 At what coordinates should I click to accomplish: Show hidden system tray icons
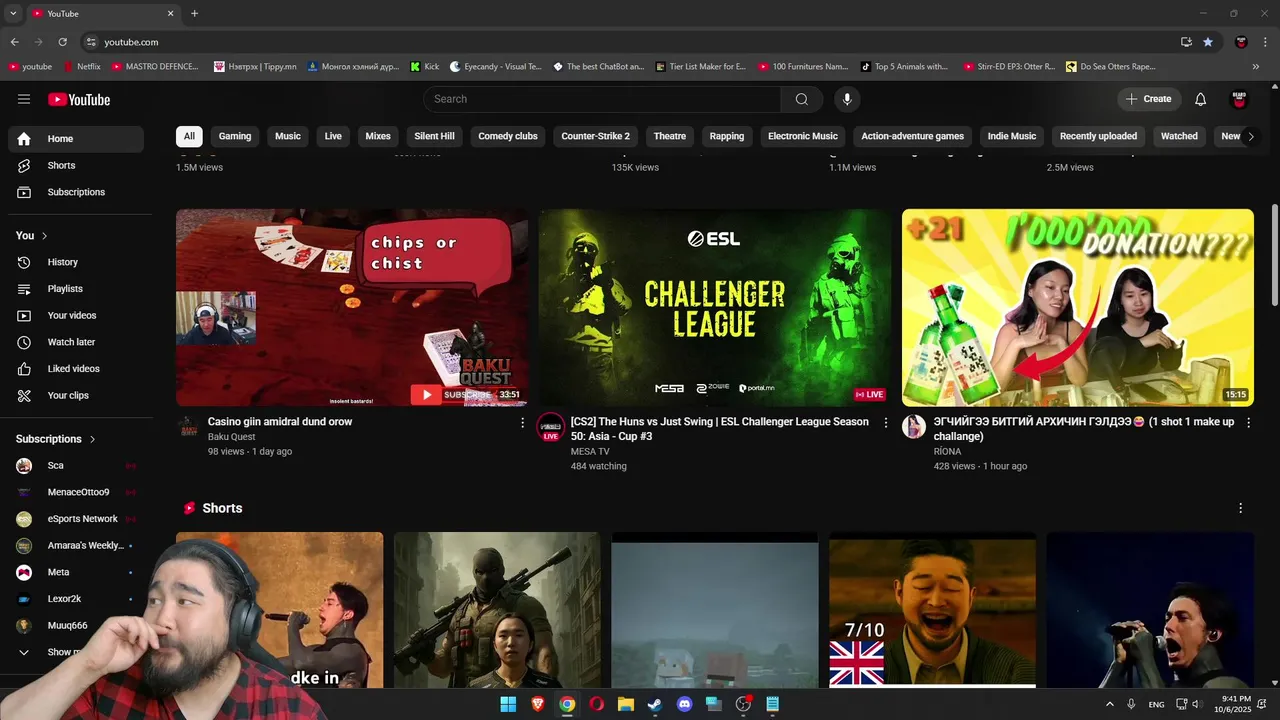tap(1109, 704)
